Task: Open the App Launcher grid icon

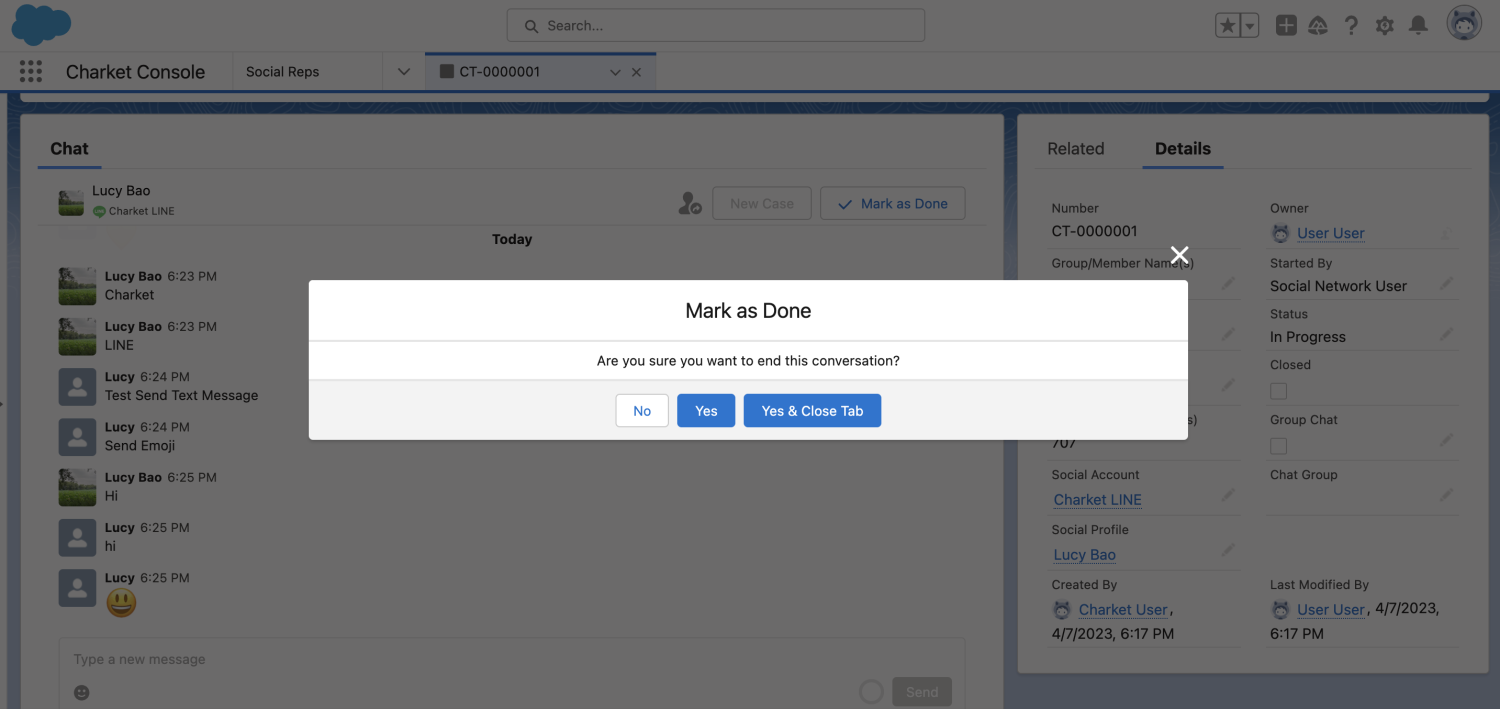Action: (31, 72)
